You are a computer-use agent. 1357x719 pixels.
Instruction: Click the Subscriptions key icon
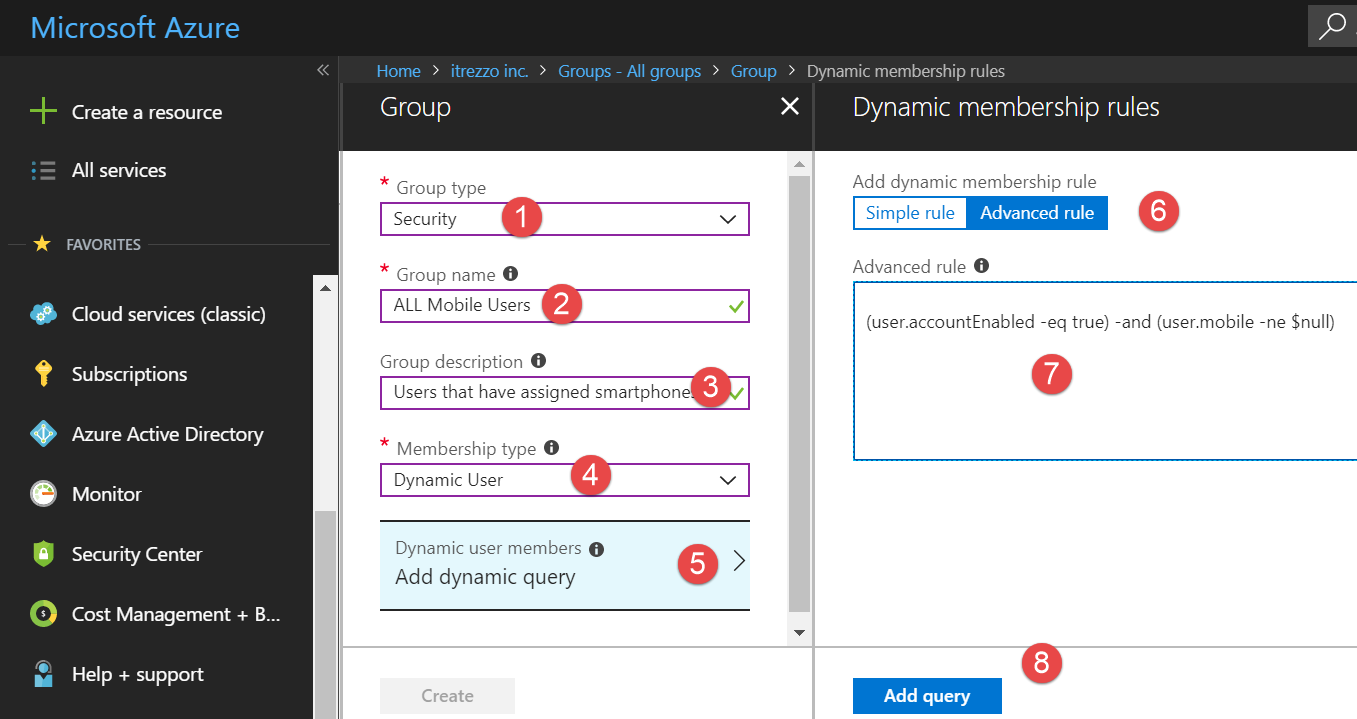point(43,374)
